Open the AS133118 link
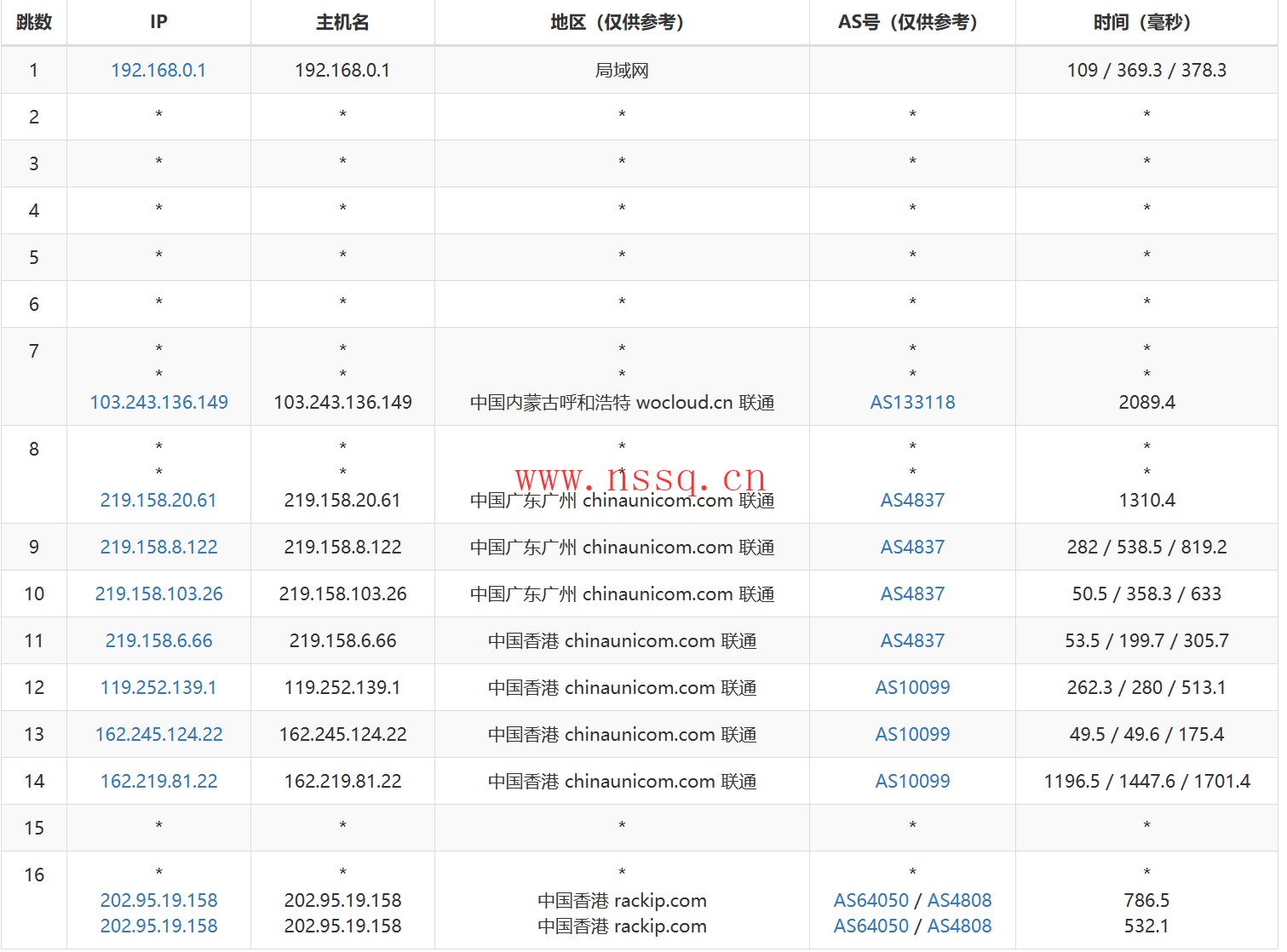Viewport: 1287px width, 952px height. click(x=912, y=402)
